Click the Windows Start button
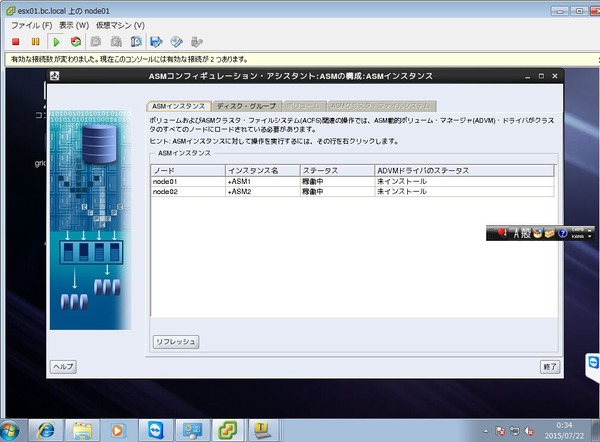 pyautogui.click(x=11, y=431)
